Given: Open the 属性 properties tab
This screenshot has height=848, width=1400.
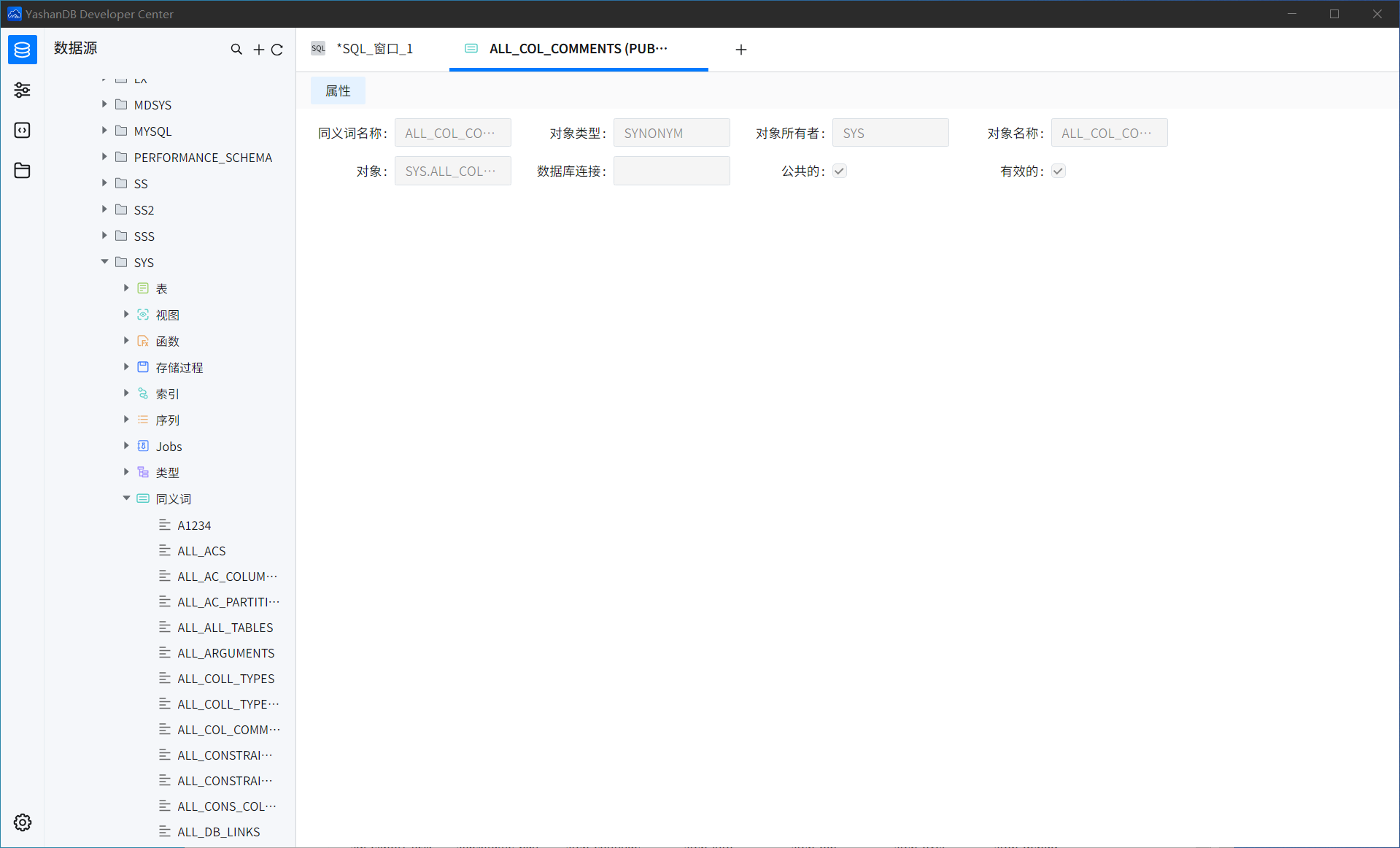Looking at the screenshot, I should pyautogui.click(x=338, y=90).
